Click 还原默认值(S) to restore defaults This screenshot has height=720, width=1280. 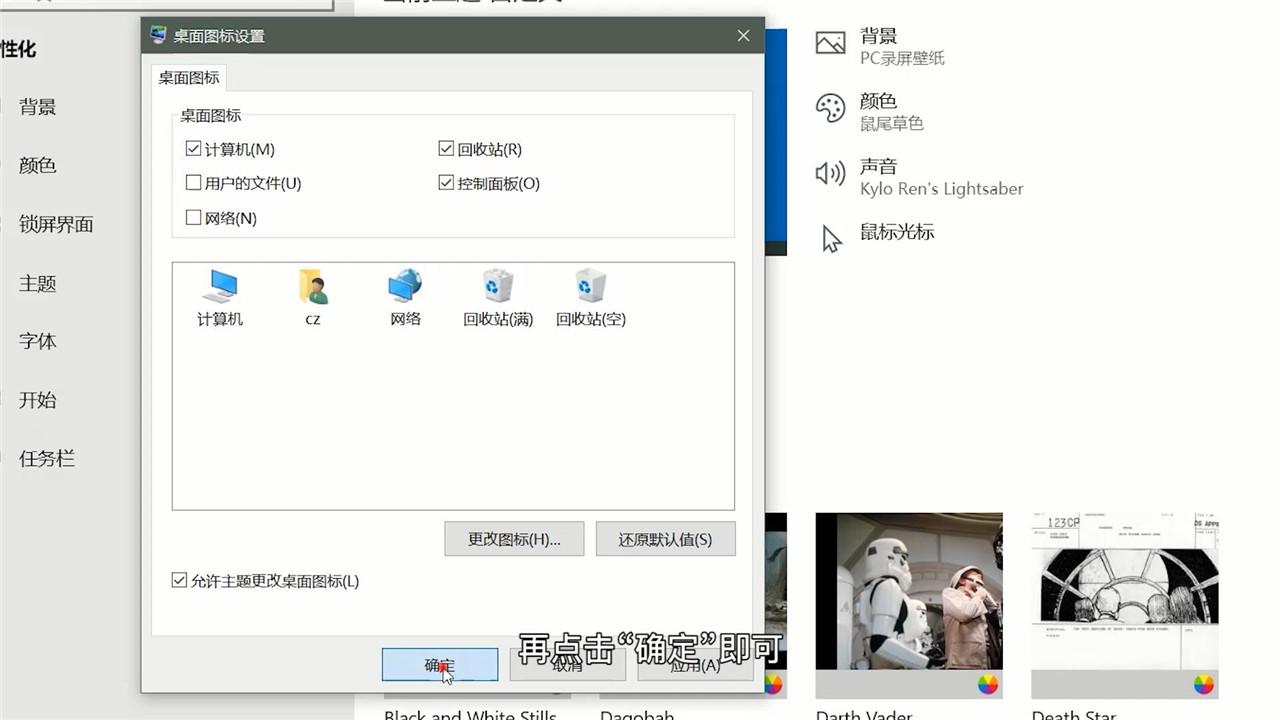665,539
